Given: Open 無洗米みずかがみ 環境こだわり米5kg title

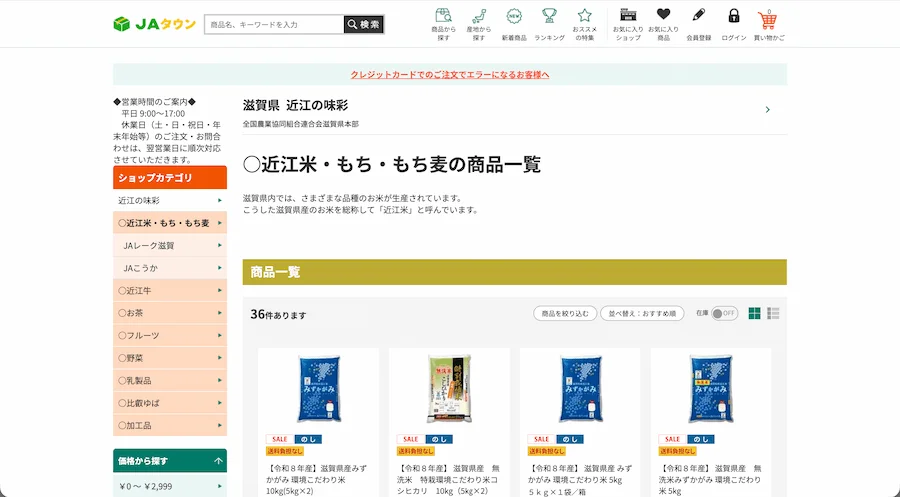Looking at the screenshot, I should pos(711,480).
